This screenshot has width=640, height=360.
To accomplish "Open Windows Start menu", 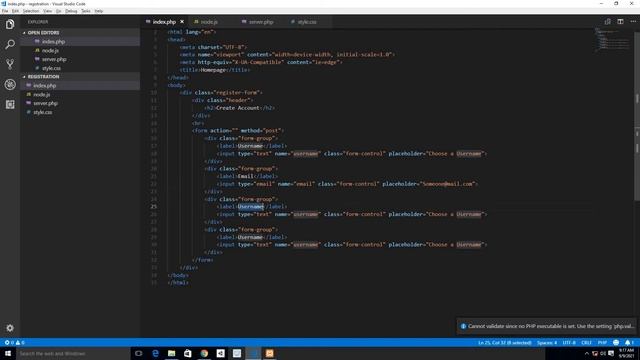I will coord(8,353).
